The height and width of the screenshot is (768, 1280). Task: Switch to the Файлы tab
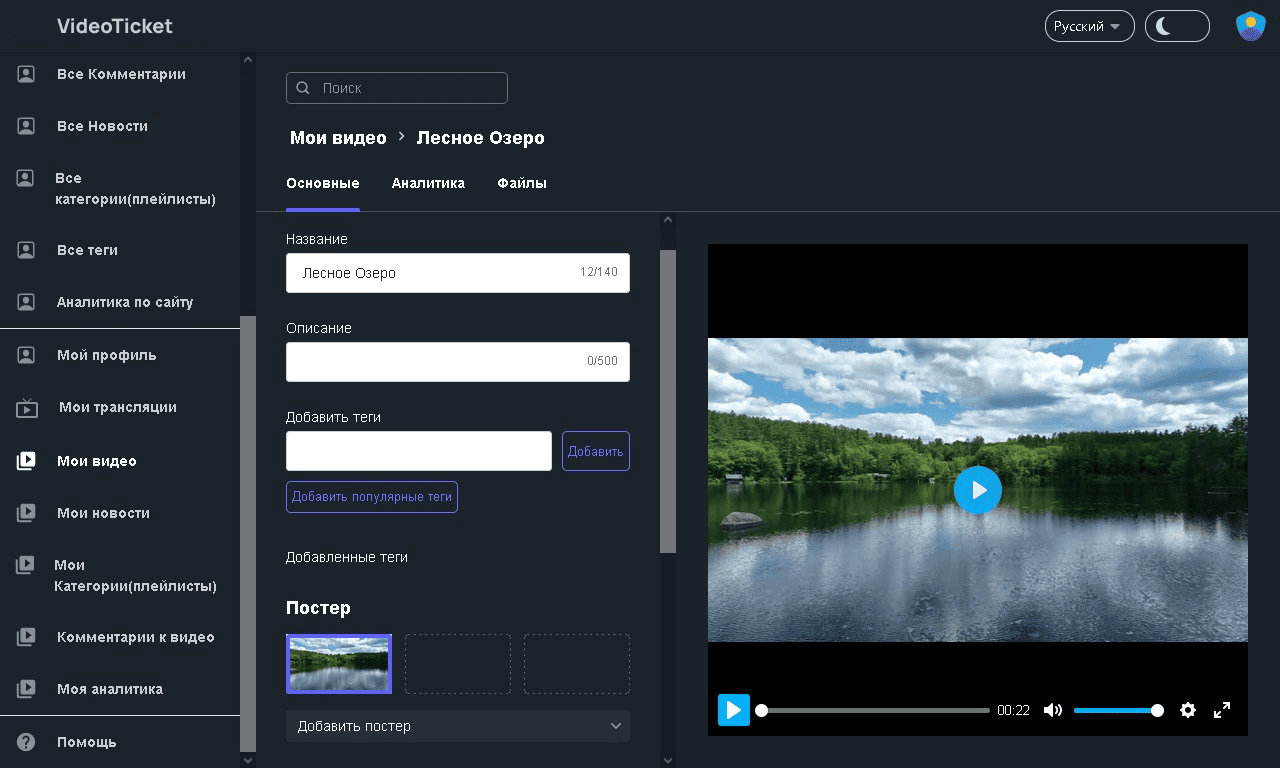[522, 183]
